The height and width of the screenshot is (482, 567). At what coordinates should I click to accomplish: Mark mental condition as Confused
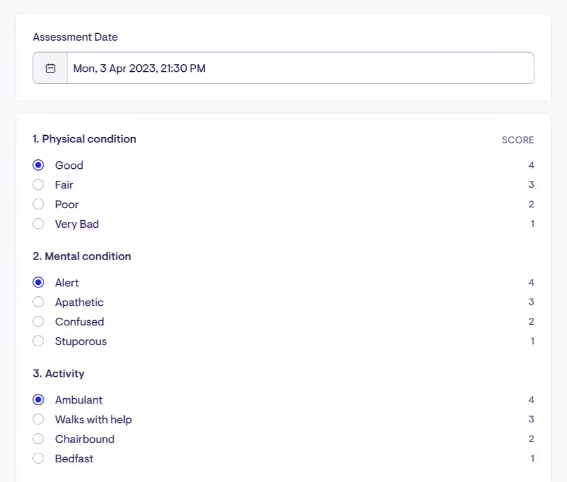point(38,321)
